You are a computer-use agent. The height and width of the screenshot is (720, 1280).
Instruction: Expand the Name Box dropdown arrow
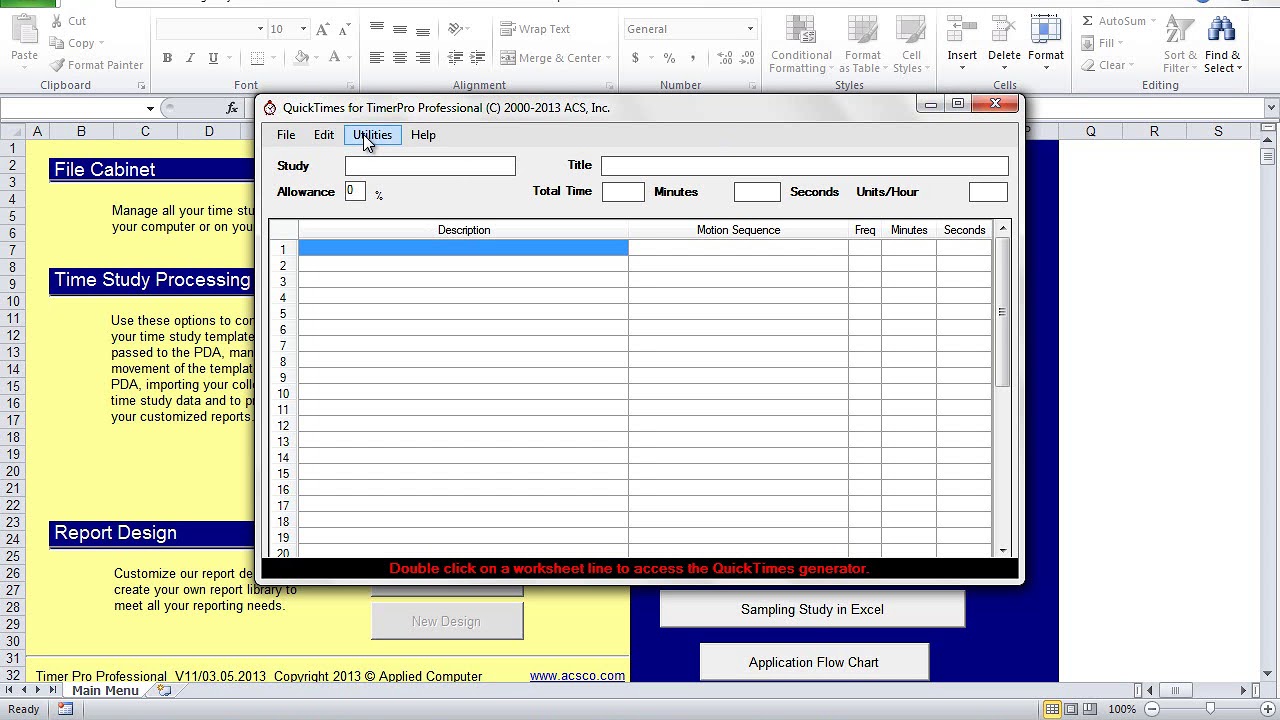point(150,108)
